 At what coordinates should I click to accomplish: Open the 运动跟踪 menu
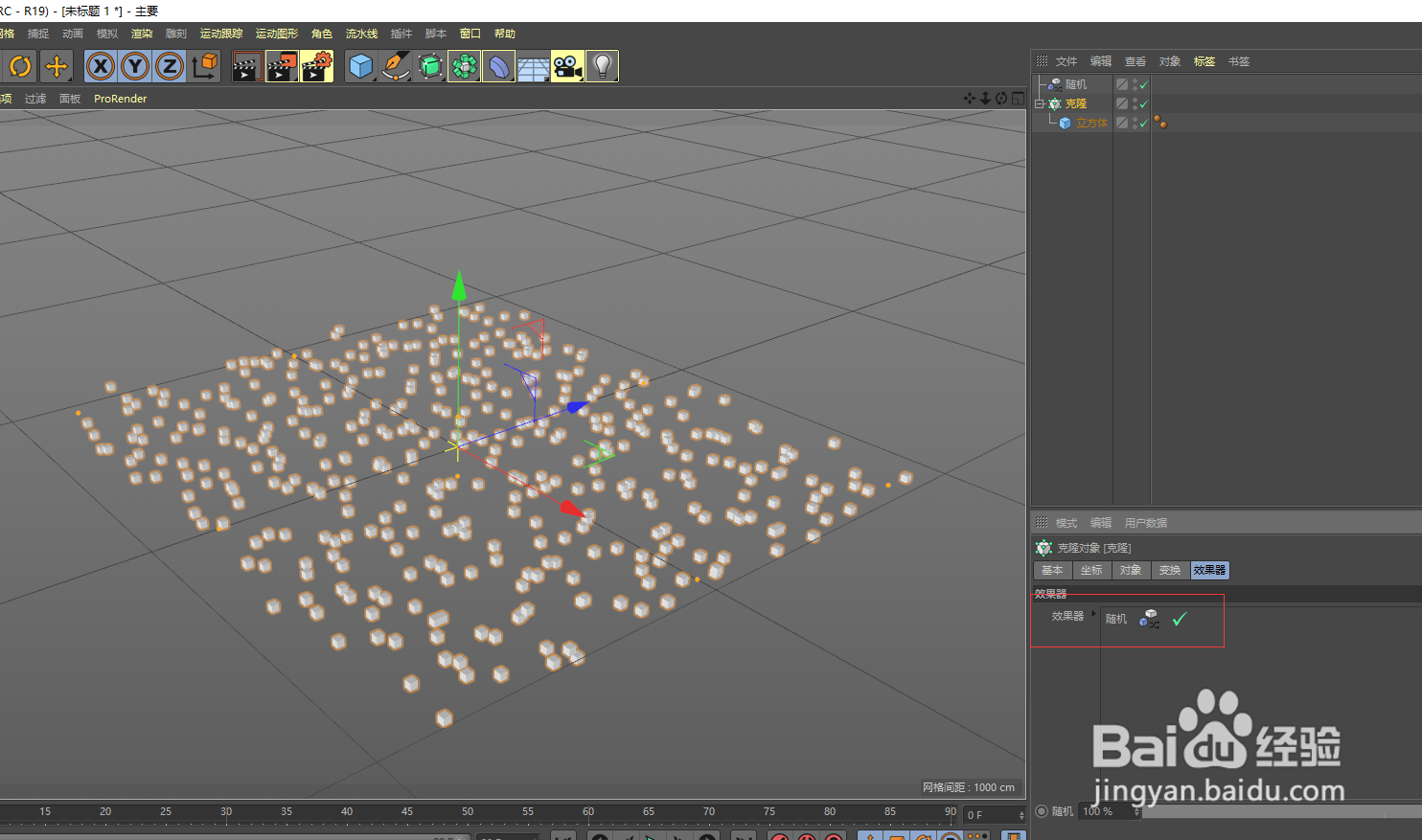(x=221, y=34)
